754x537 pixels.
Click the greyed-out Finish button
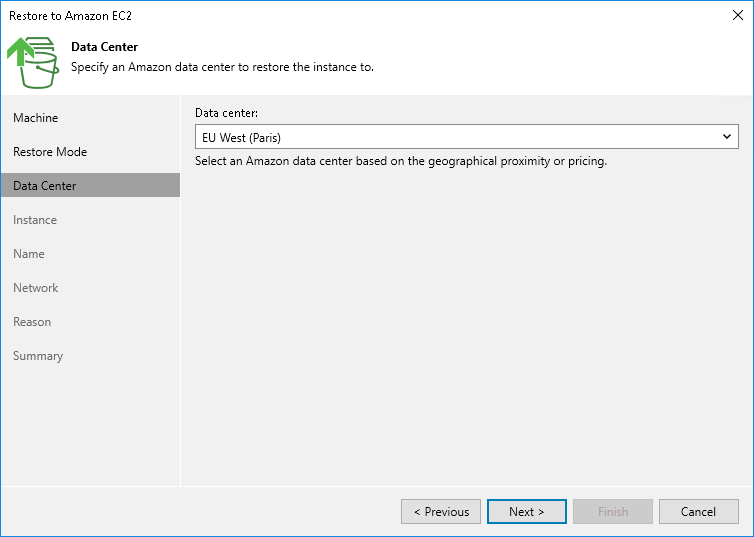click(x=613, y=512)
